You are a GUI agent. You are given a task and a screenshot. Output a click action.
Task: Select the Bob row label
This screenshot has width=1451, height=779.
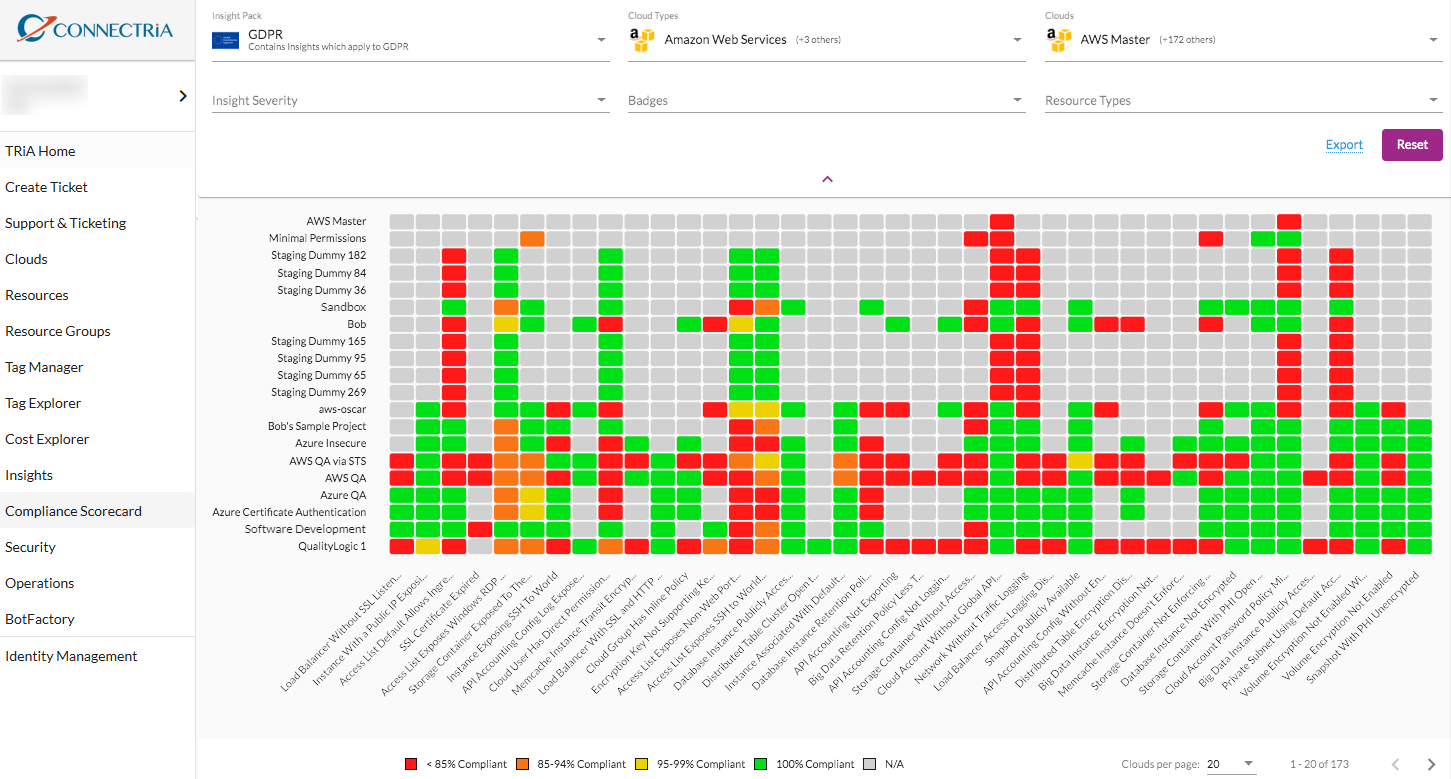point(356,324)
